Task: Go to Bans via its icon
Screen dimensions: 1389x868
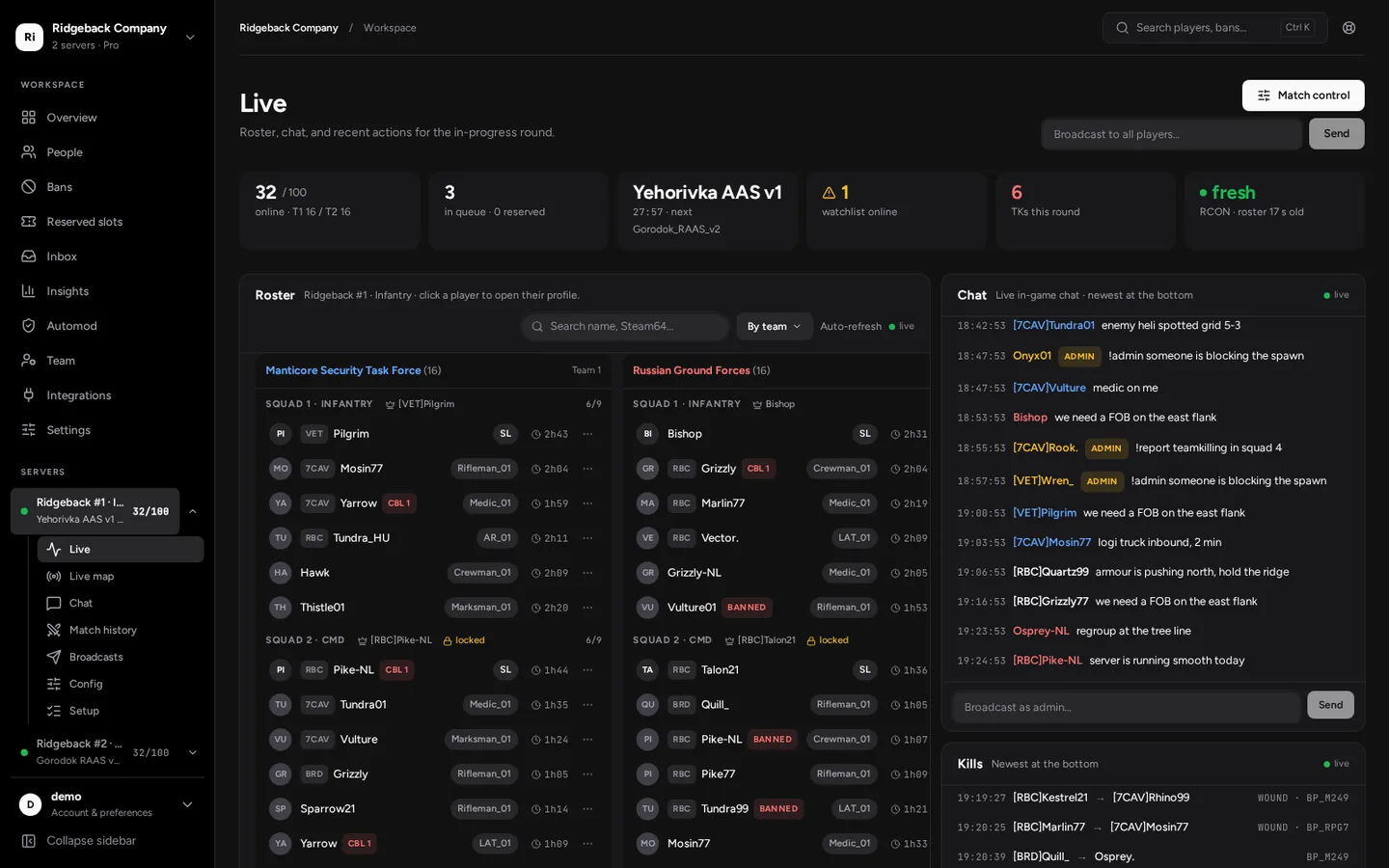Action: [x=29, y=187]
